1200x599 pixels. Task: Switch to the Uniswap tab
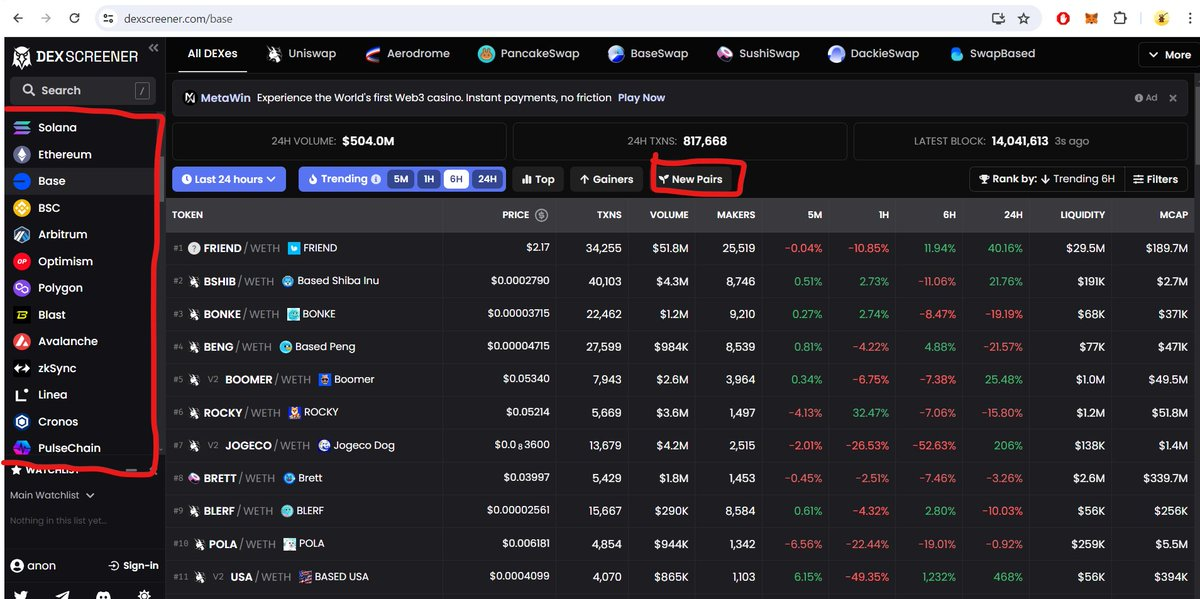301,54
